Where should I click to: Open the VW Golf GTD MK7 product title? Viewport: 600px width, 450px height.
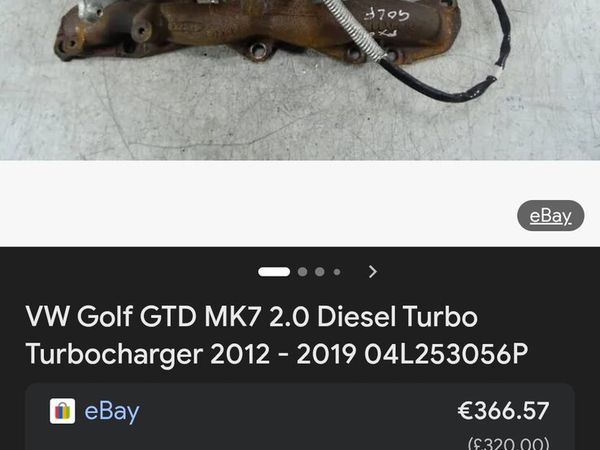[x=277, y=335]
